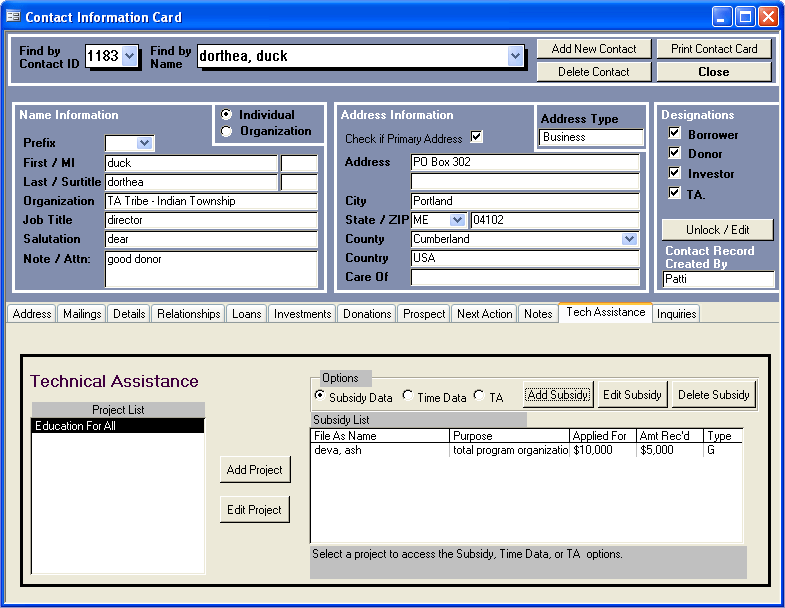Open the Prefix dropdown list
Screen dimensions: 785x608
click(x=144, y=143)
